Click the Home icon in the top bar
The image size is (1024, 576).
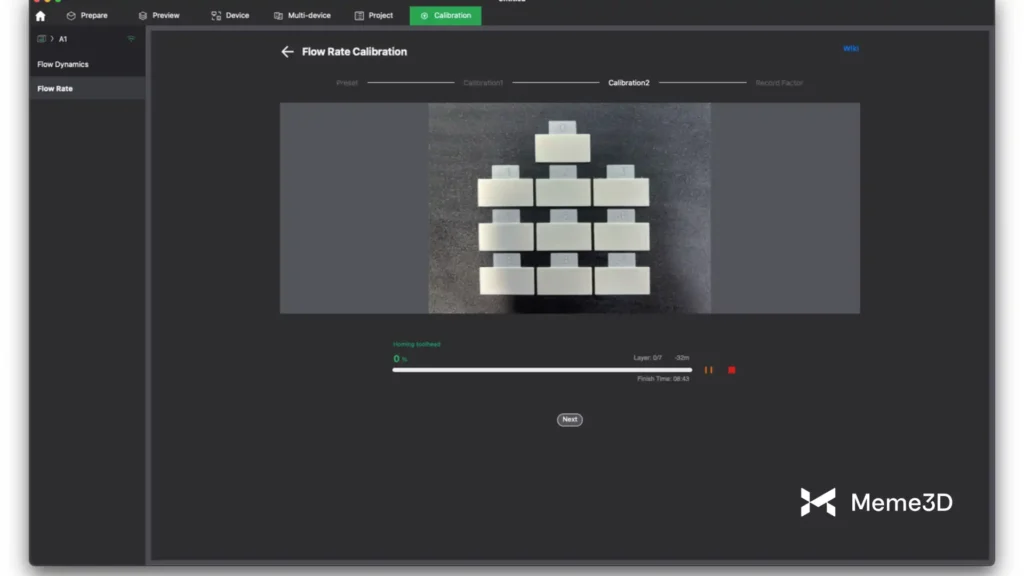click(x=40, y=16)
